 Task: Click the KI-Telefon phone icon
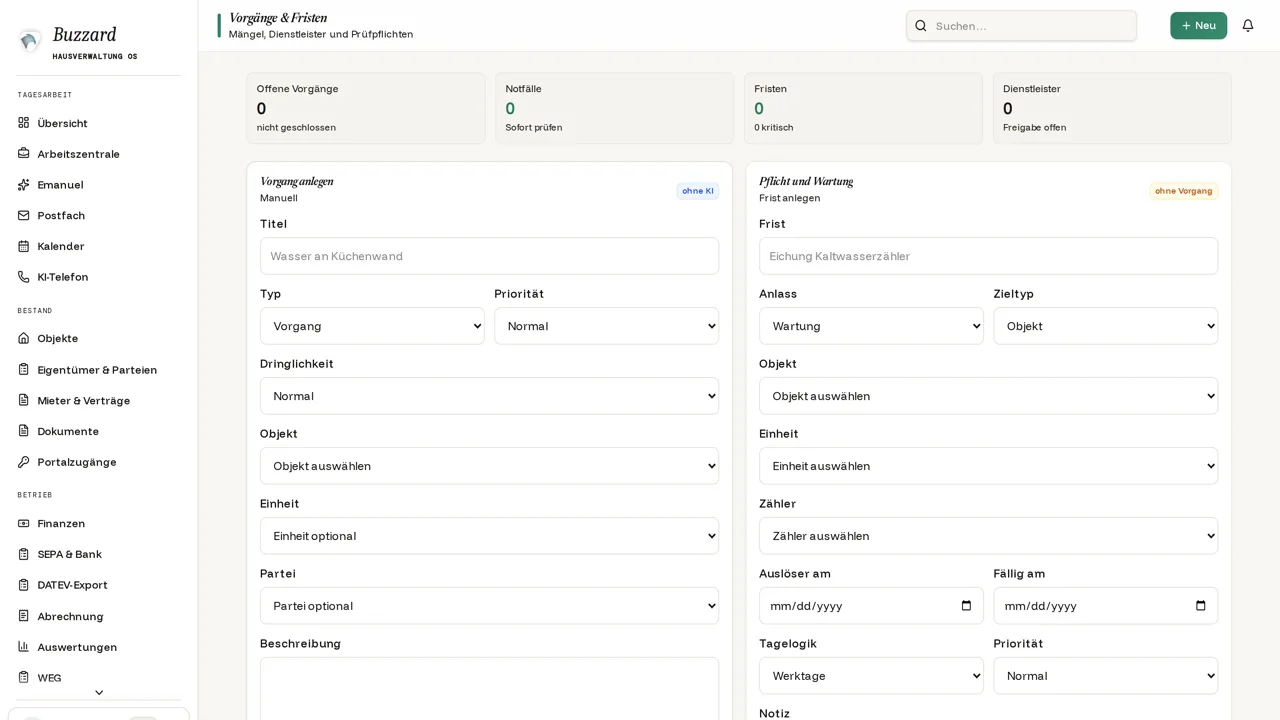coord(23,277)
